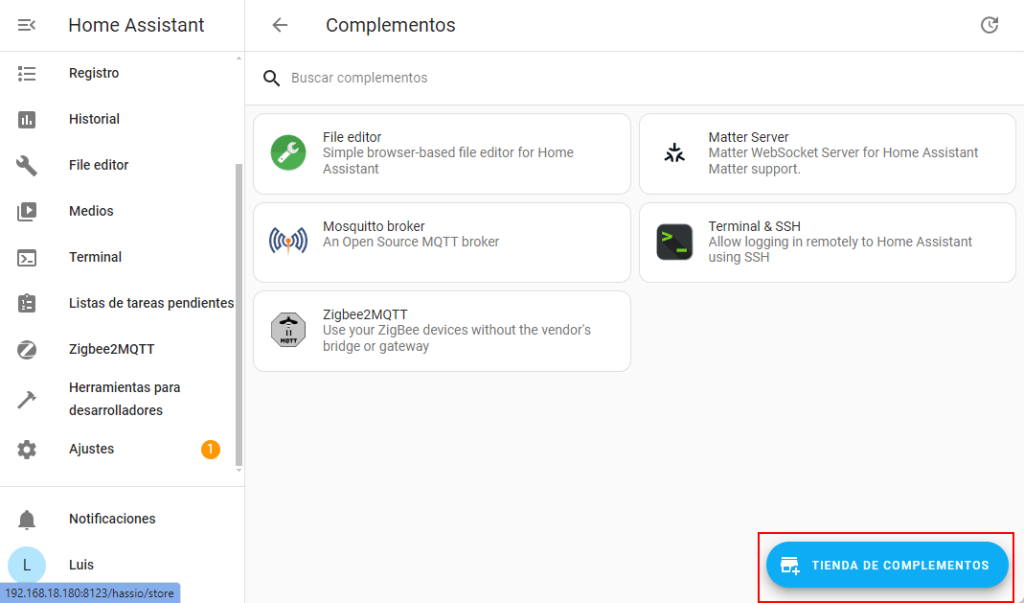Image resolution: width=1024 pixels, height=603 pixels.
Task: Click the Tienda de complementos button
Action: [887, 565]
